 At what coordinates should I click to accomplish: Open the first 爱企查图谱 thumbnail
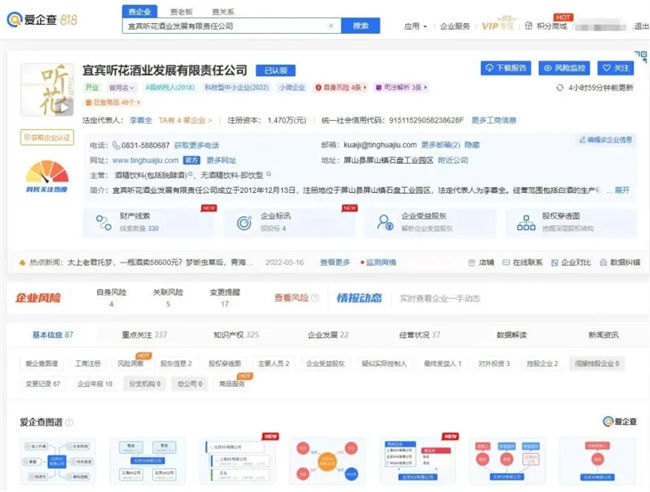tap(58, 461)
